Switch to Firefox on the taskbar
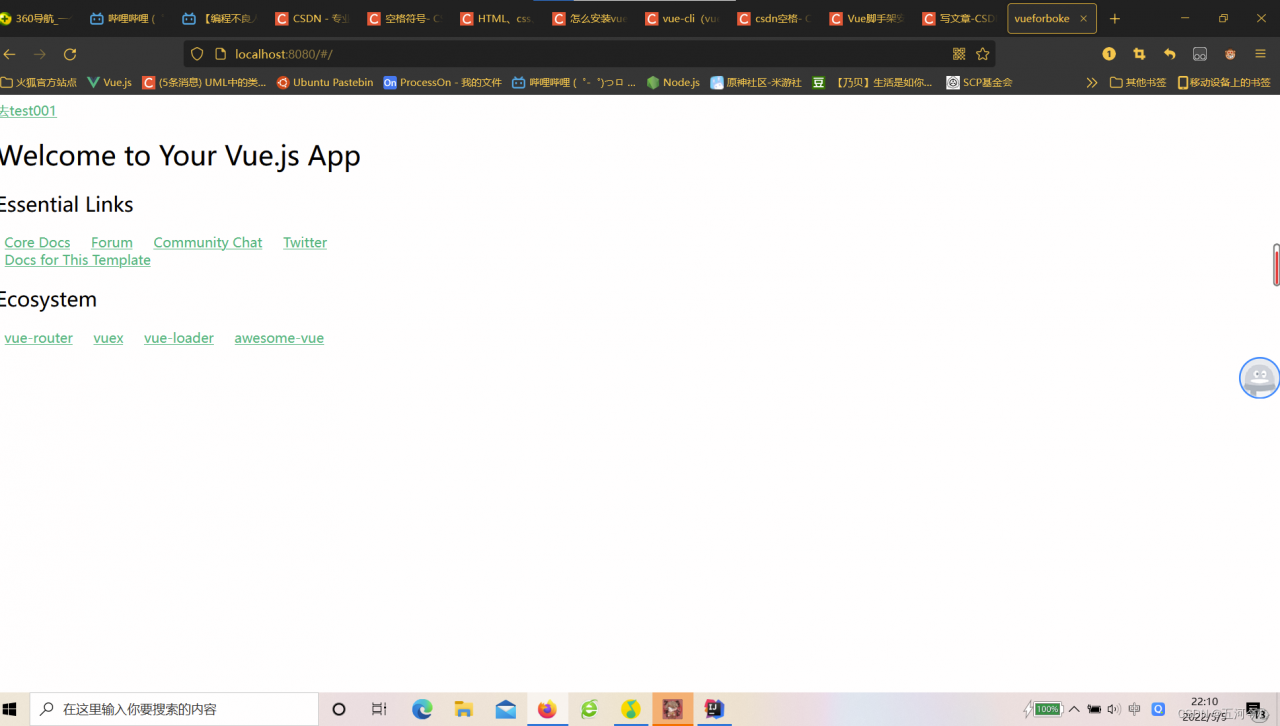Screen dimensions: 1280x726 tap(547, 709)
